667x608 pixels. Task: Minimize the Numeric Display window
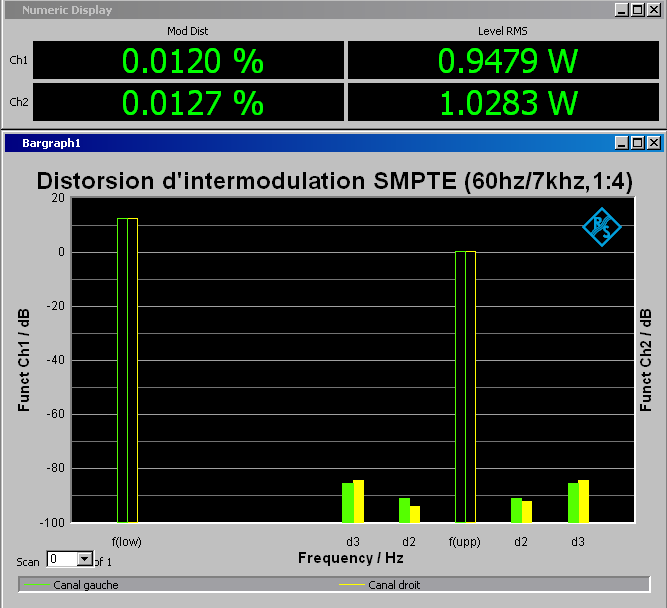[621, 10]
